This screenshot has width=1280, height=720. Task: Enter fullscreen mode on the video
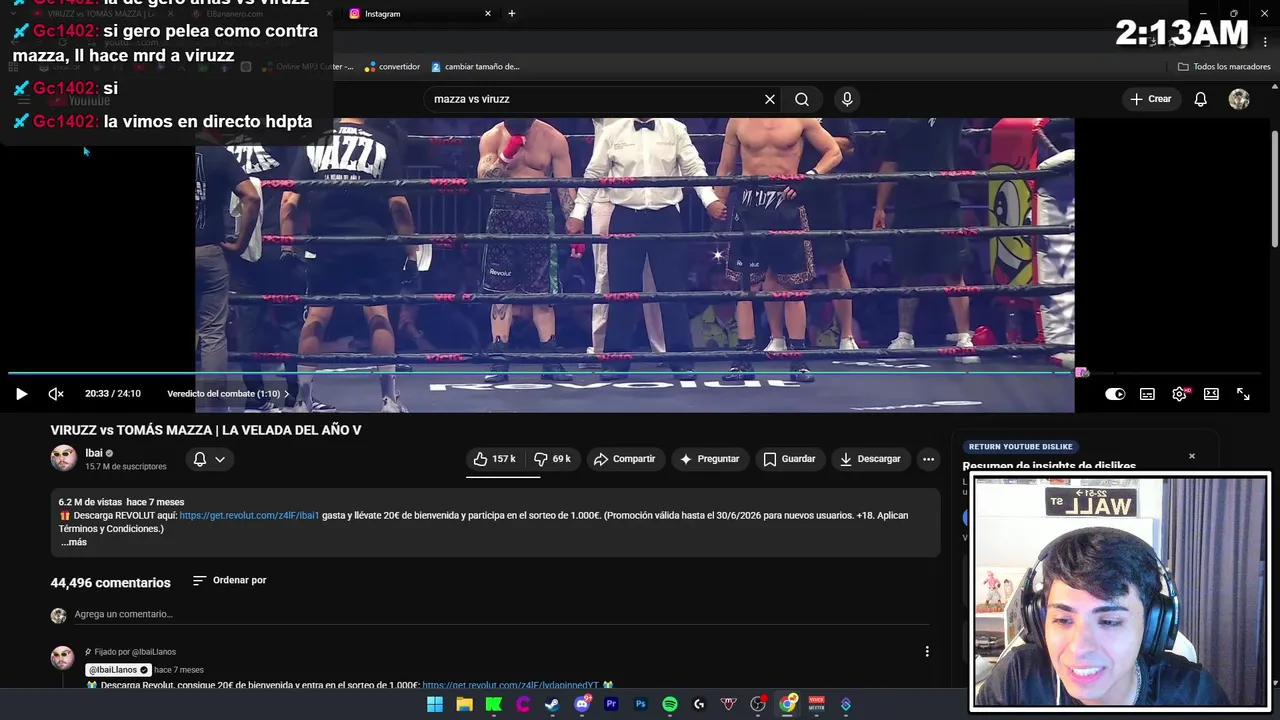click(1243, 394)
